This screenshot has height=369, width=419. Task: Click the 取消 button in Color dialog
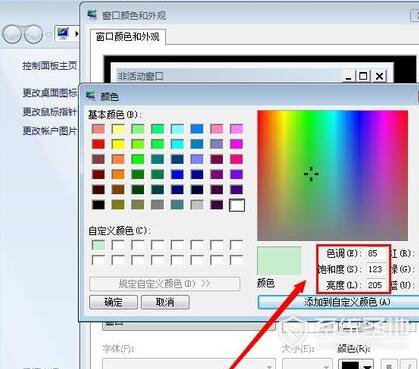point(165,302)
